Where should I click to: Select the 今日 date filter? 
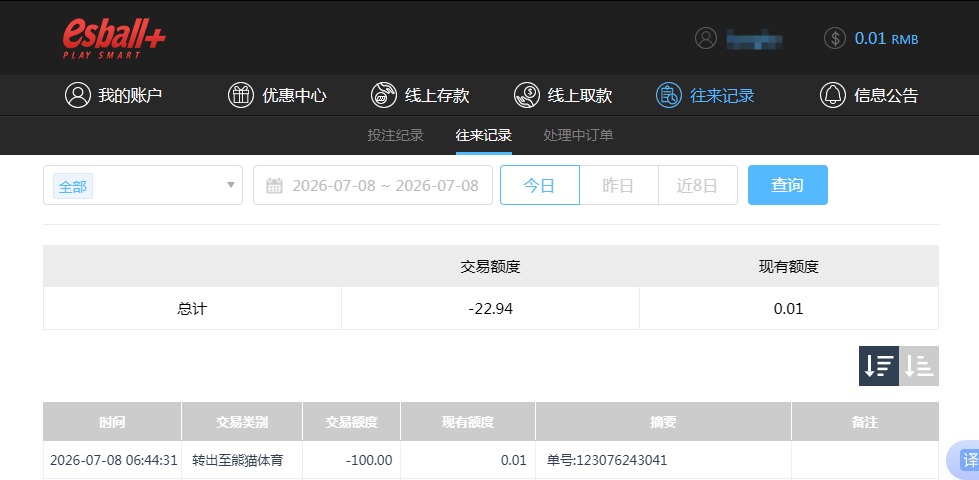tap(539, 185)
